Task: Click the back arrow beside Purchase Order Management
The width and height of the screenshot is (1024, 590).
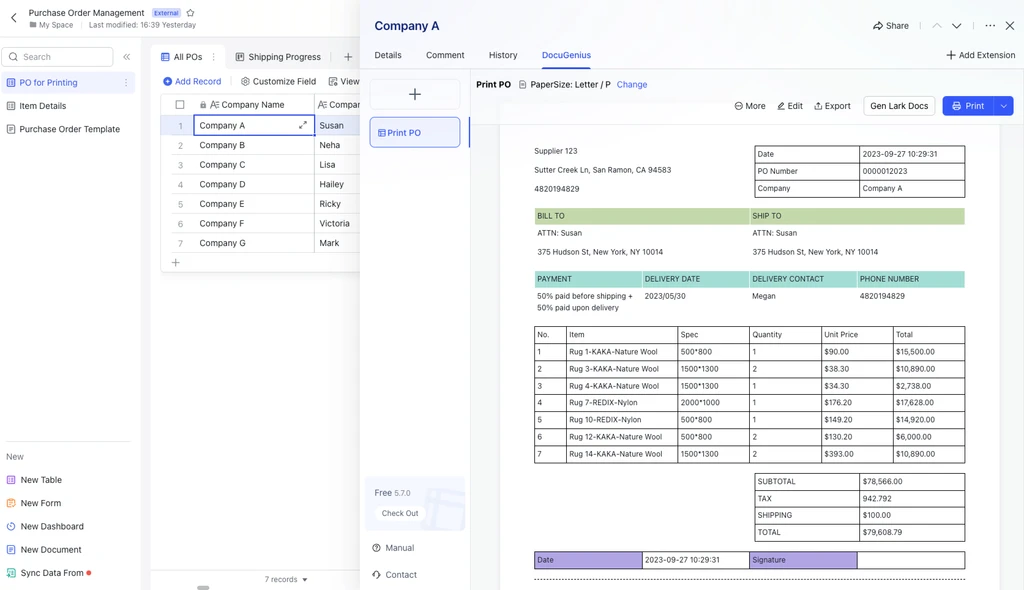Action: point(14,18)
